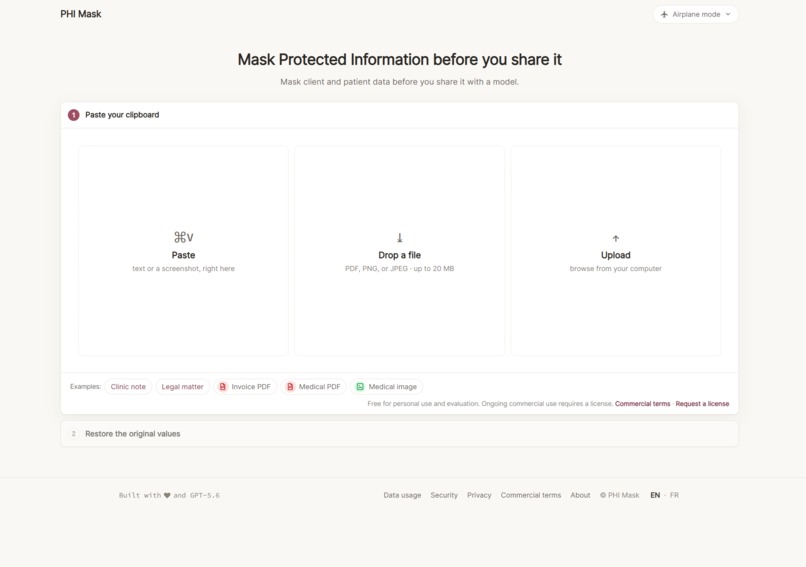The image size is (806, 567).
Task: Switch language to EN
Action: point(655,495)
